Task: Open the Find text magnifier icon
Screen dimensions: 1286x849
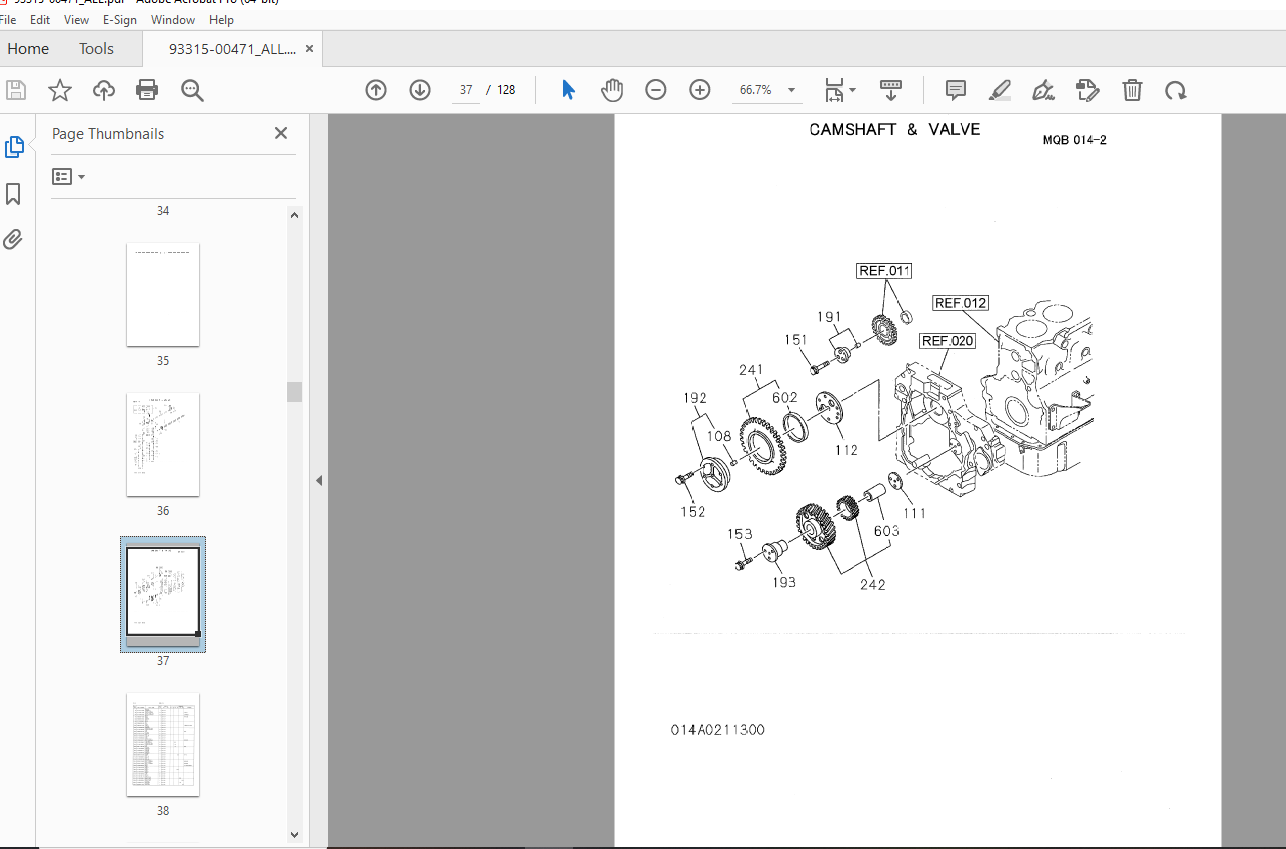Action: click(x=192, y=90)
